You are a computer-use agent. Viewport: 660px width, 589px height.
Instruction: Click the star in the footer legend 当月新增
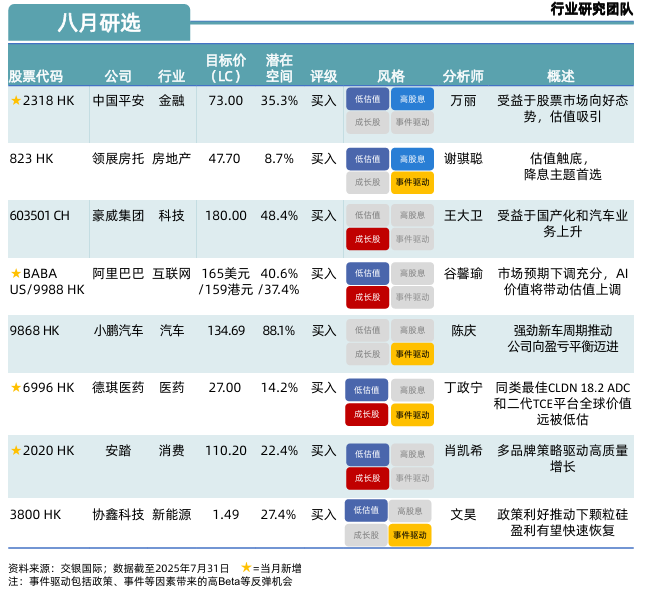(x=246, y=568)
